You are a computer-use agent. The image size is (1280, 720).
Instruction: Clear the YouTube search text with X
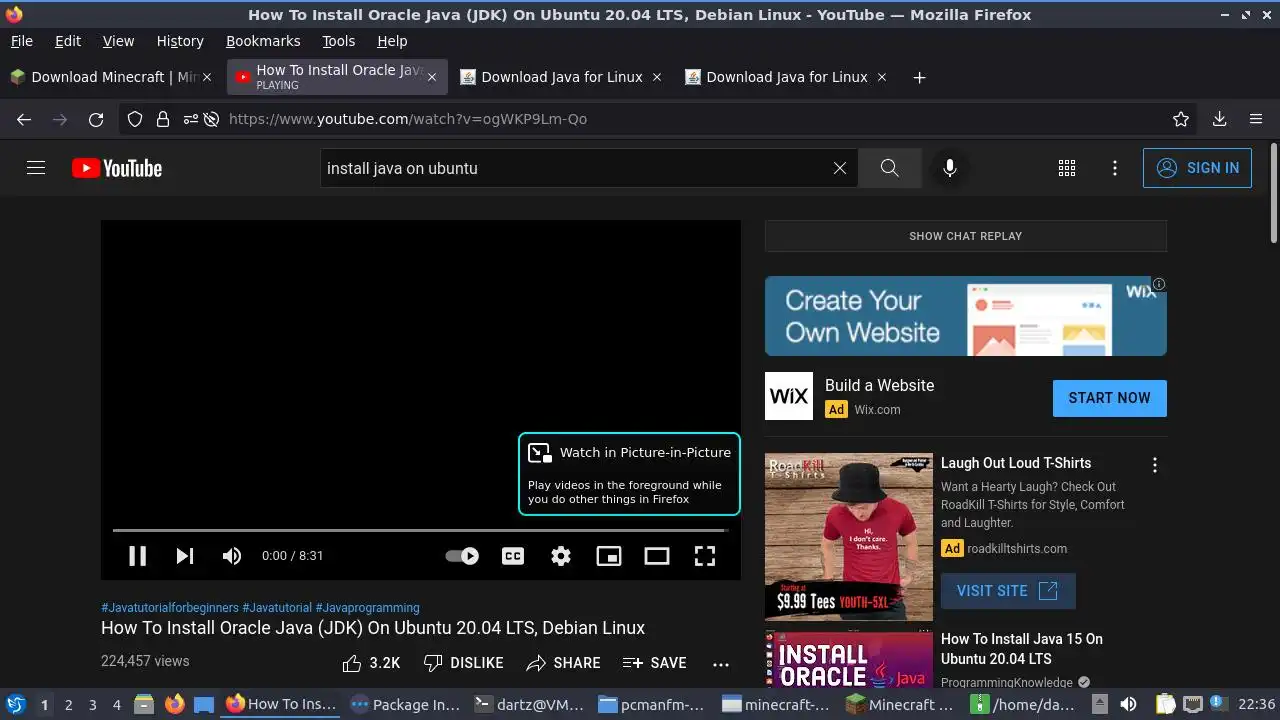click(x=840, y=168)
